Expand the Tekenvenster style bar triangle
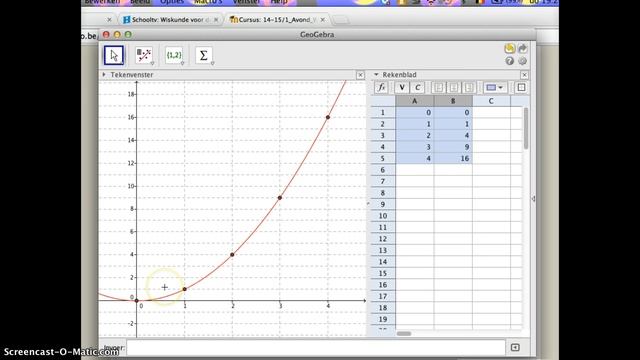640x360 pixels. click(x=104, y=75)
